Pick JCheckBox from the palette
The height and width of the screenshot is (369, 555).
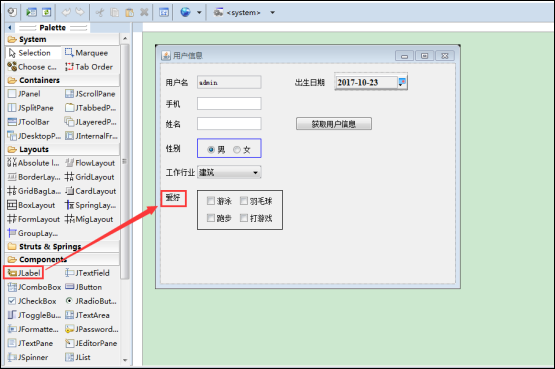(x=32, y=301)
